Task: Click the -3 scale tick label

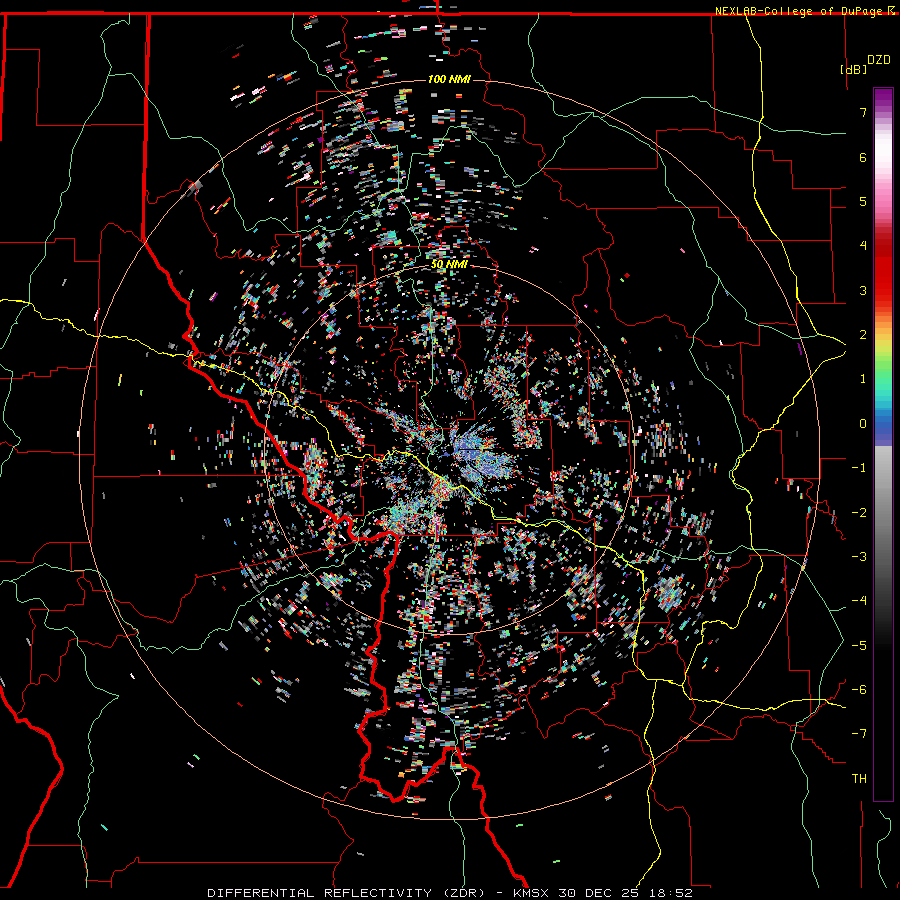Action: click(859, 557)
